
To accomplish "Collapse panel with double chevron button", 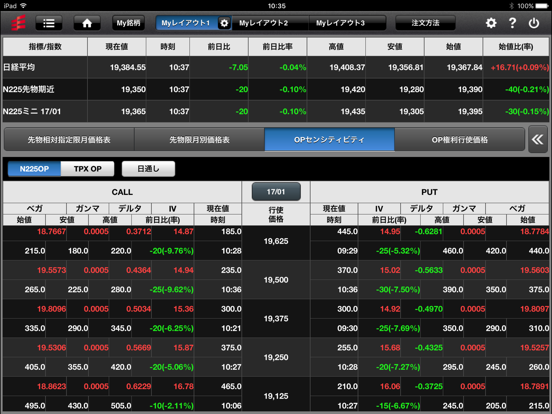I will coord(538,140).
